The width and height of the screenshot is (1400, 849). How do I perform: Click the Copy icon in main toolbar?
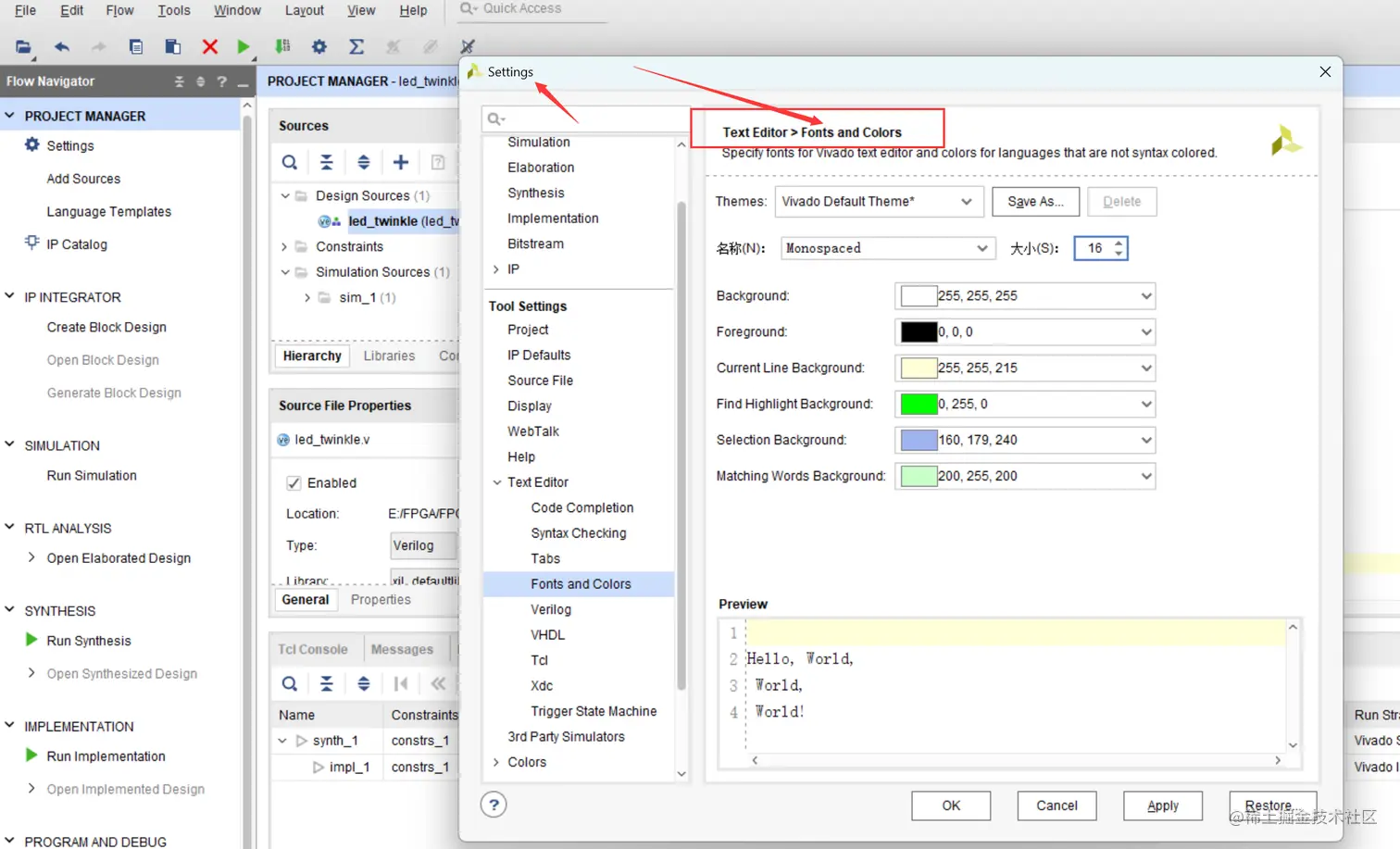(x=135, y=46)
